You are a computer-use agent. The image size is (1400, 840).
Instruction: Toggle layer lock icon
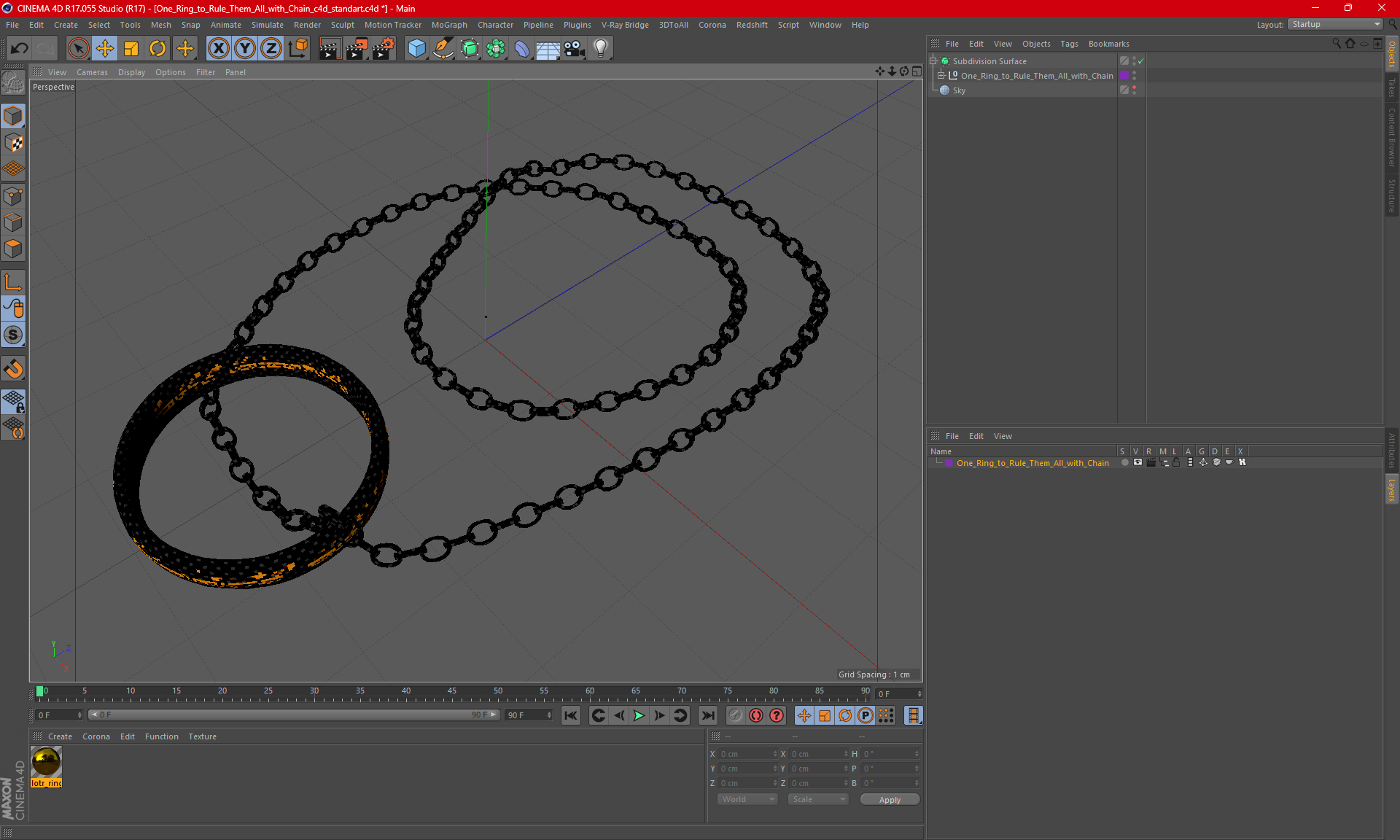1176,462
